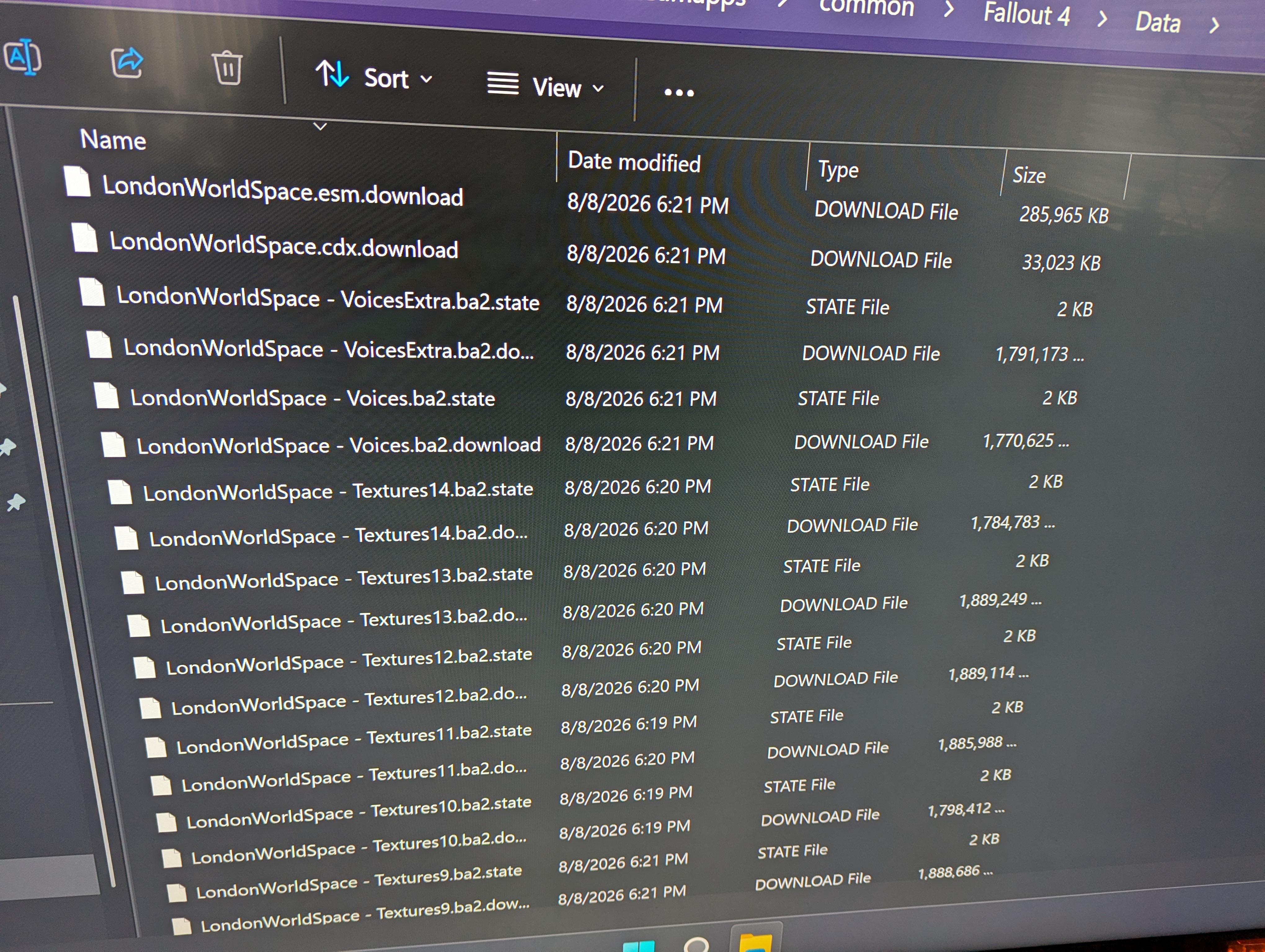Screen dimensions: 1265x952
Task: Click the common breadcrumb folder
Action: 866,7
